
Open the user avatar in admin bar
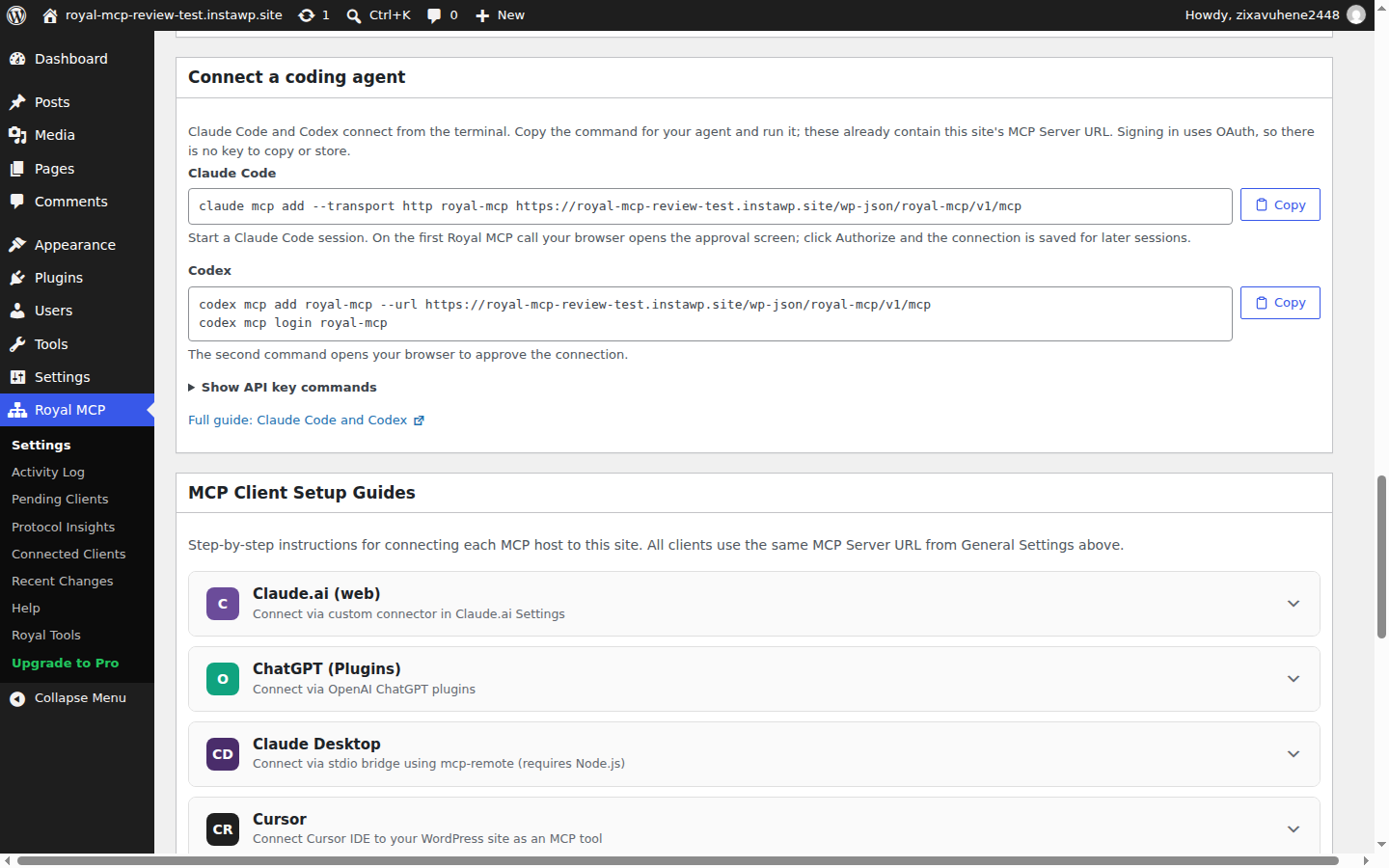(x=1356, y=14)
